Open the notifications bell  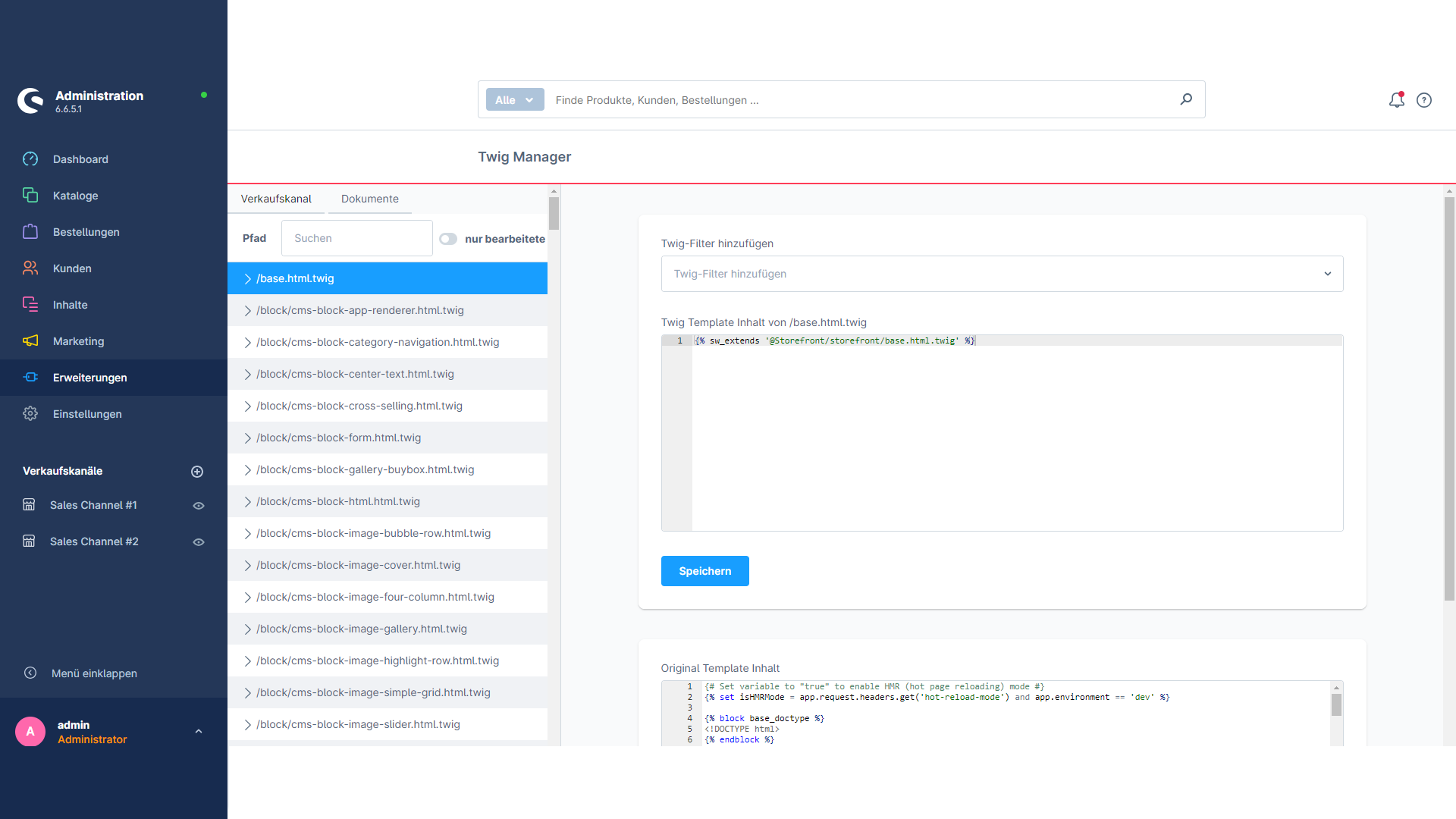click(x=1396, y=100)
